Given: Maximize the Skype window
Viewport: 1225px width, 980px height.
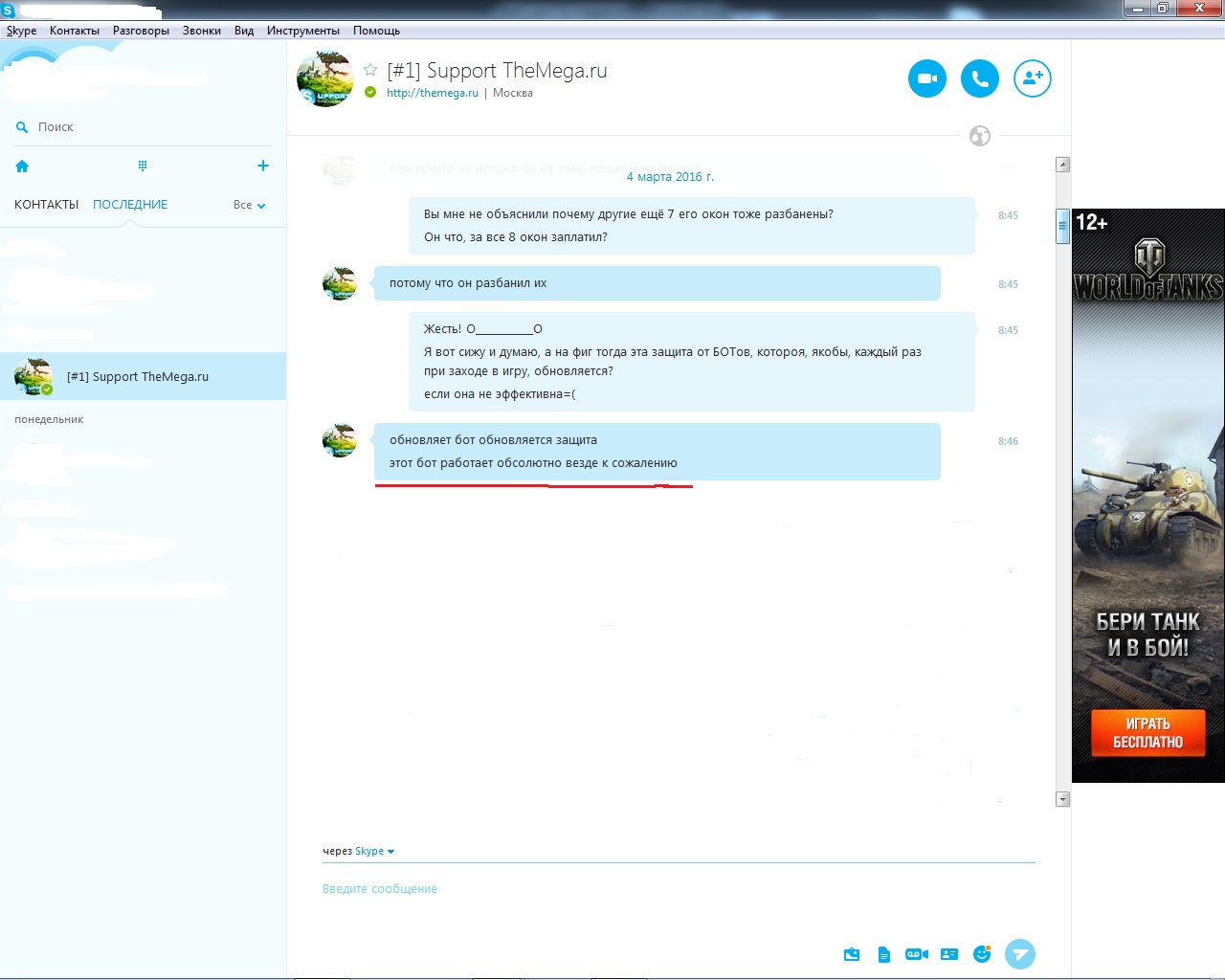Looking at the screenshot, I should click(1162, 9).
